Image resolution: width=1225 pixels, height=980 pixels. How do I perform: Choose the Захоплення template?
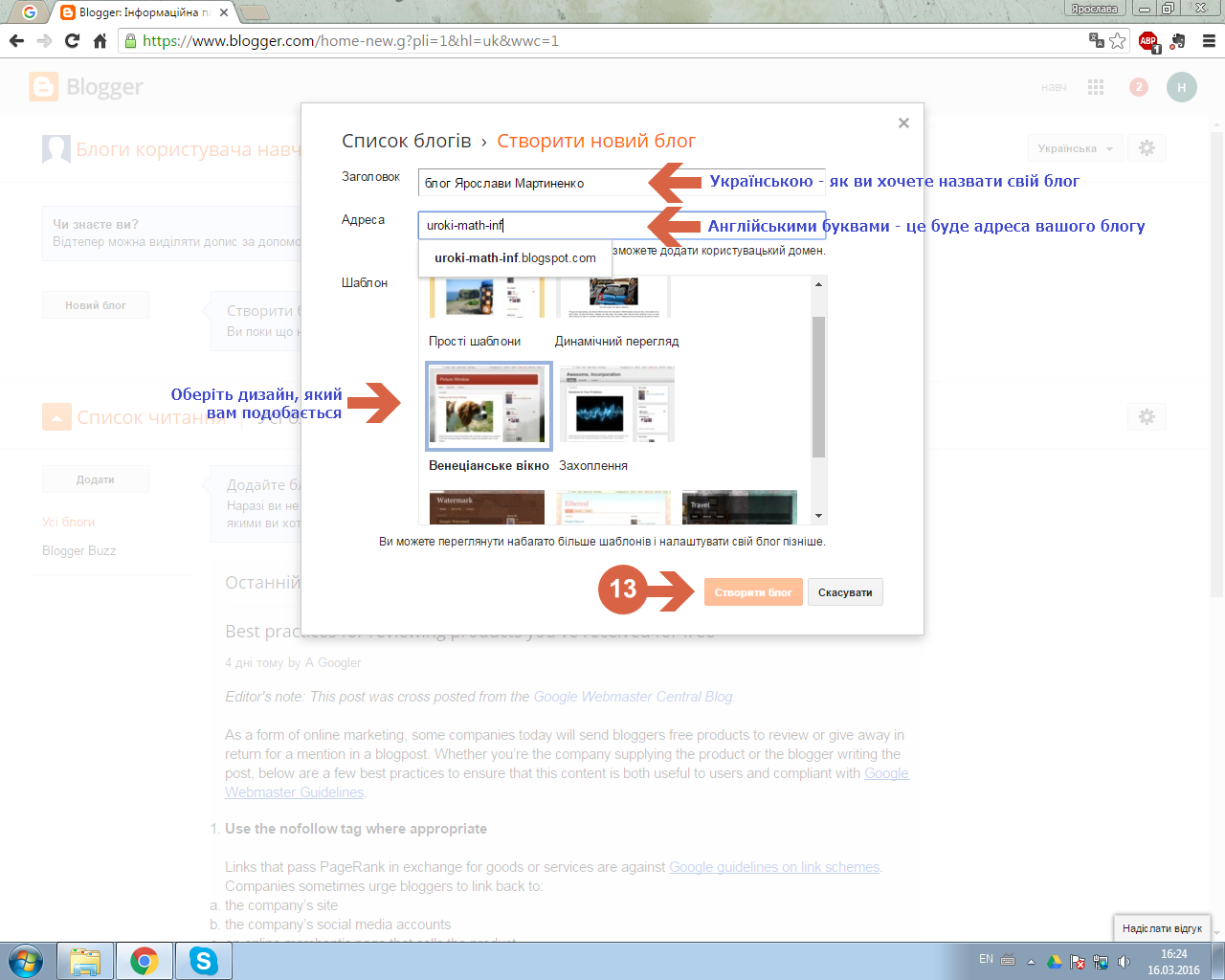(x=617, y=406)
